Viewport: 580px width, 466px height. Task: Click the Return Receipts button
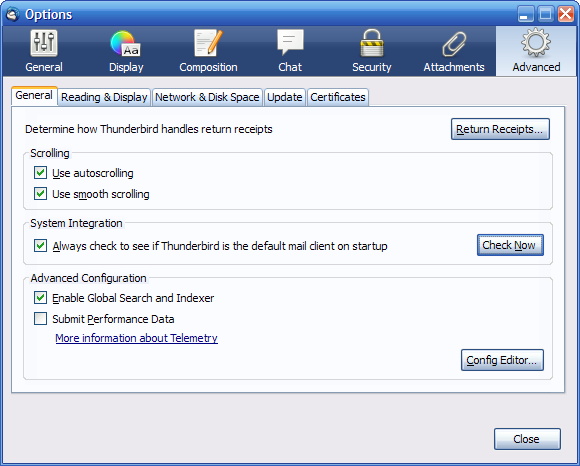click(500, 129)
